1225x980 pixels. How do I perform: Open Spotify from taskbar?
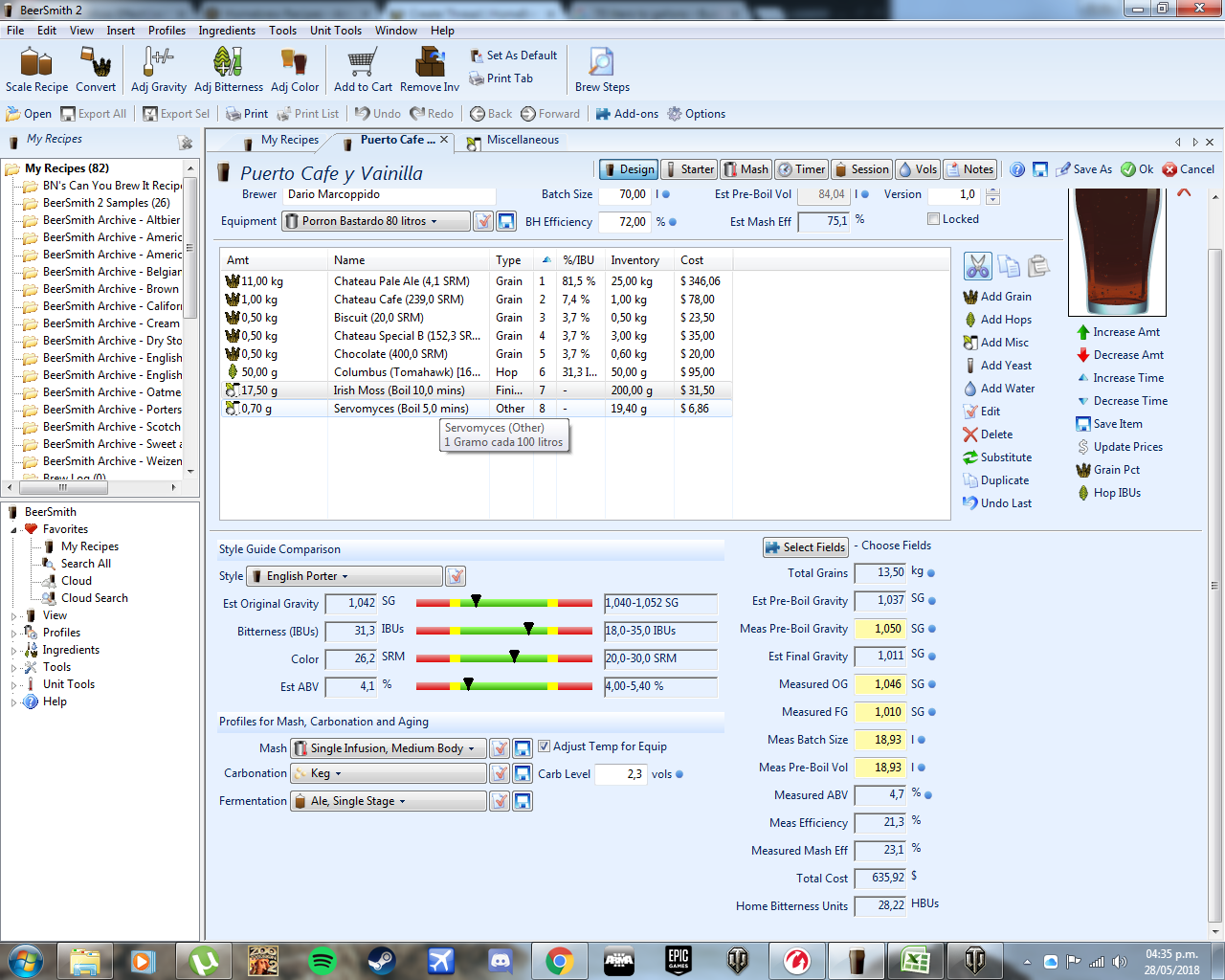pos(323,960)
